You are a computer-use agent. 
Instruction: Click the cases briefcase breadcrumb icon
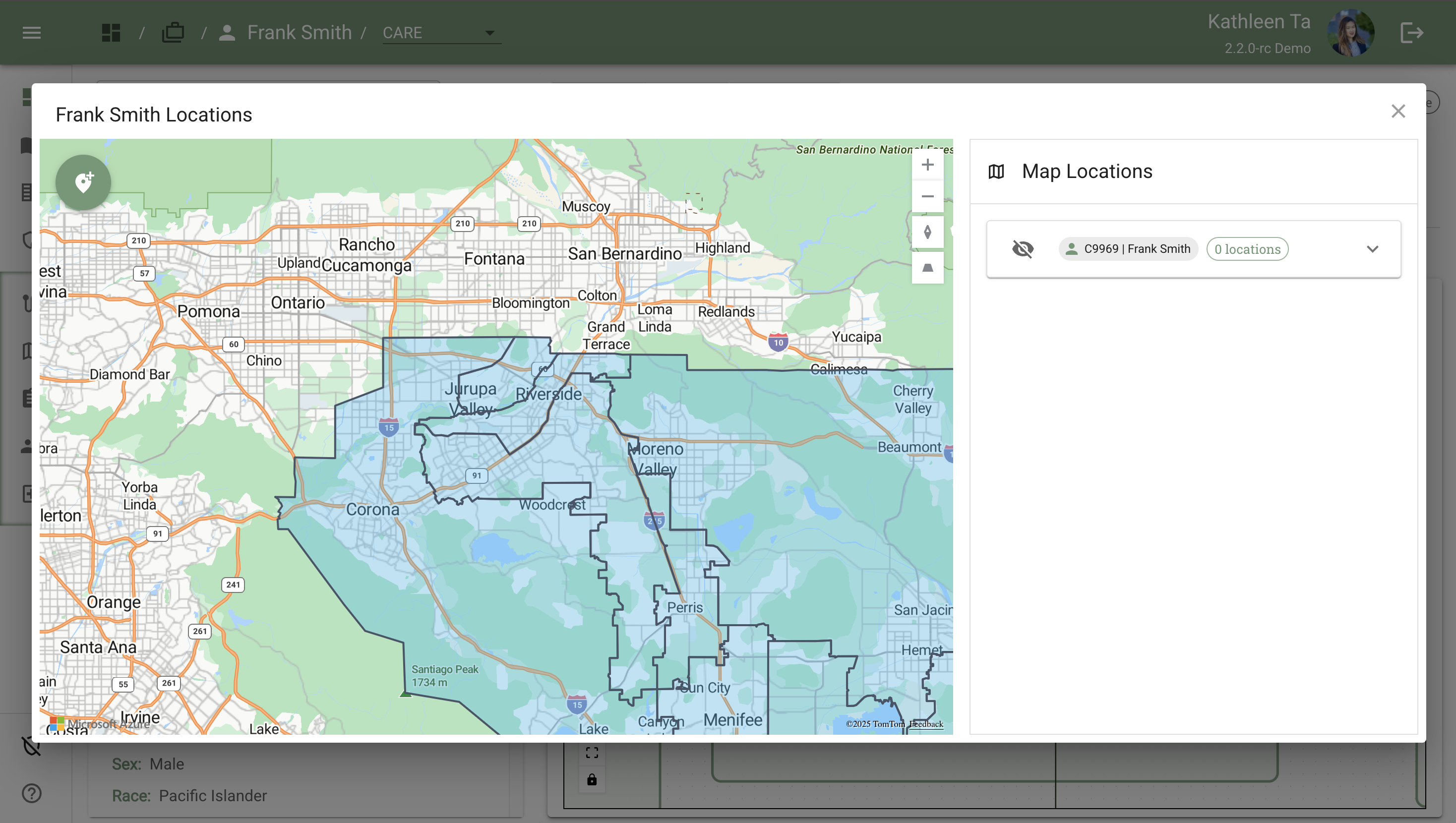[x=173, y=32]
